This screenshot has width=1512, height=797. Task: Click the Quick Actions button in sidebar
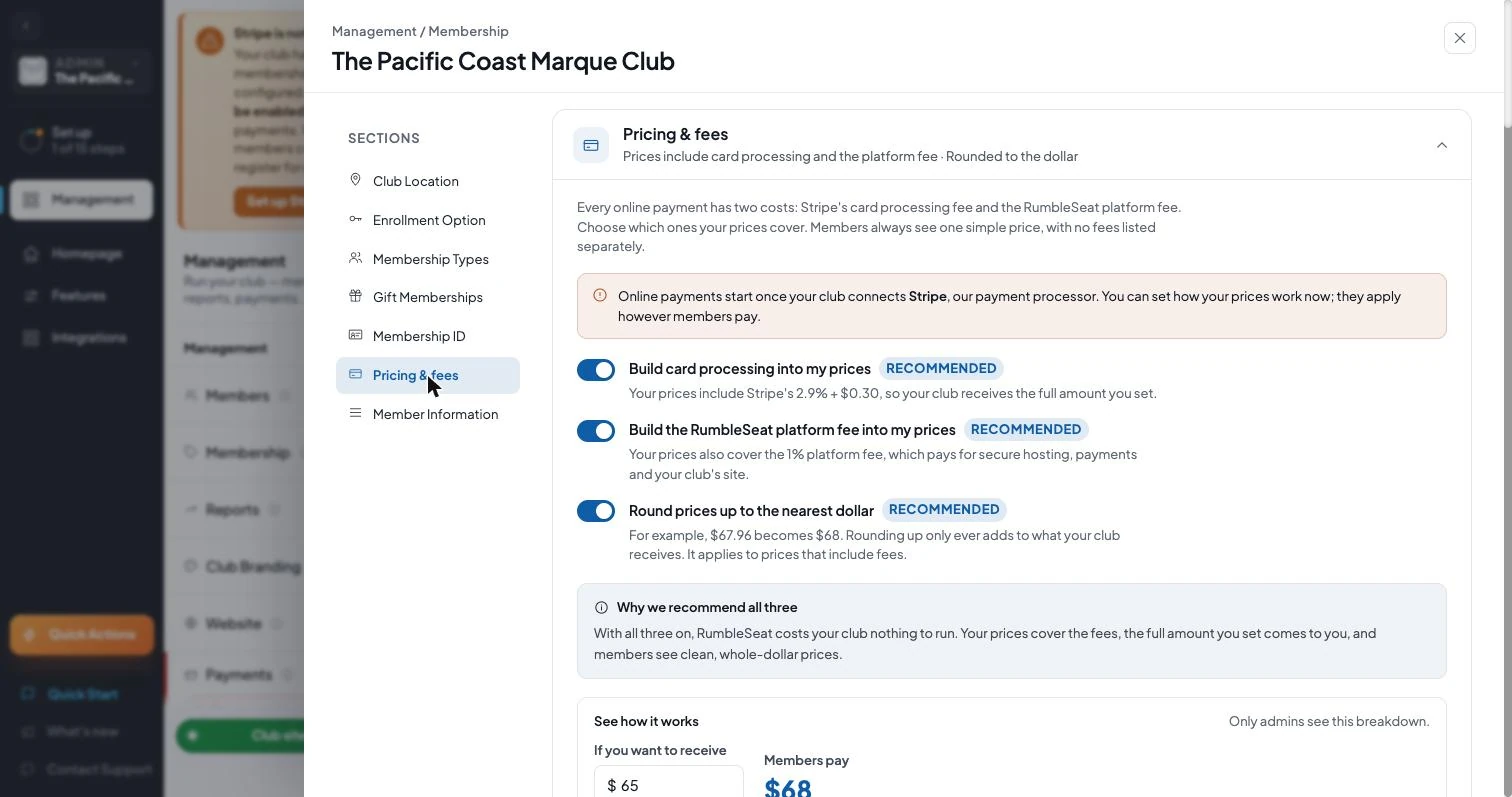point(82,635)
